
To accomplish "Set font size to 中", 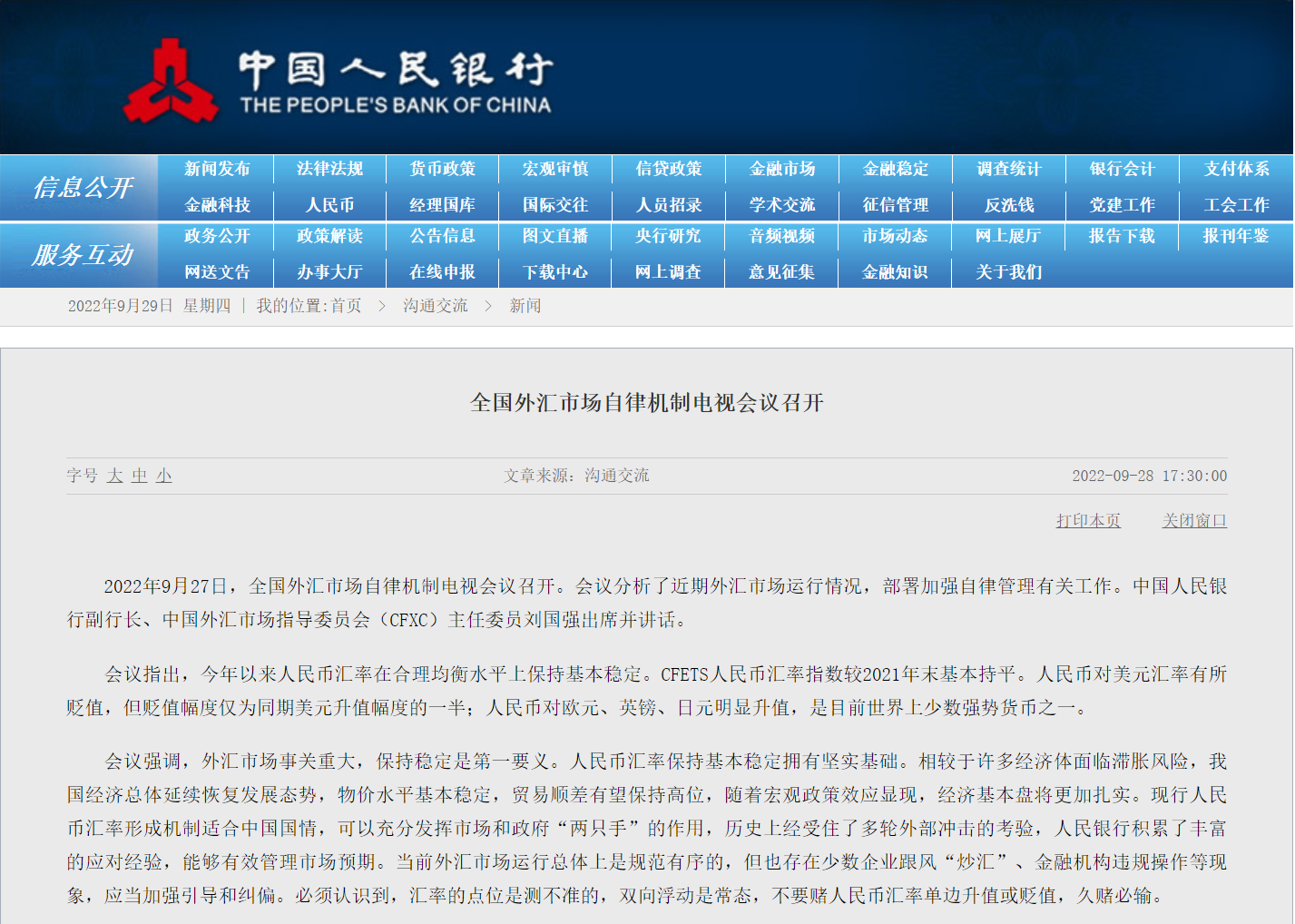I will point(139,476).
